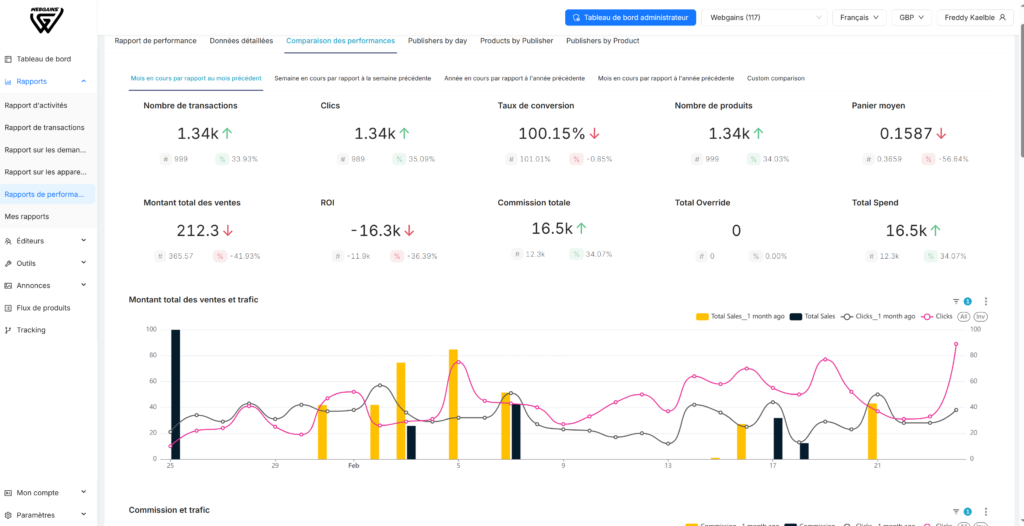The height and width of the screenshot is (526, 1024).
Task: Expand the Éditeurs sidebar section
Action: pyautogui.click(x=48, y=241)
